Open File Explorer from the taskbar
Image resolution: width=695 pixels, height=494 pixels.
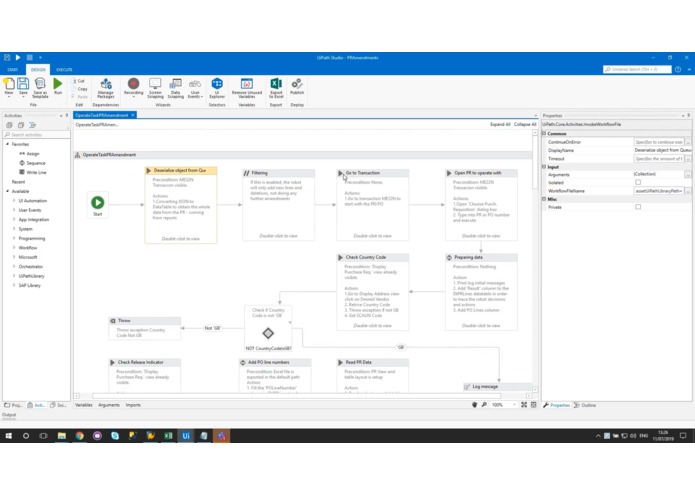[x=62, y=436]
